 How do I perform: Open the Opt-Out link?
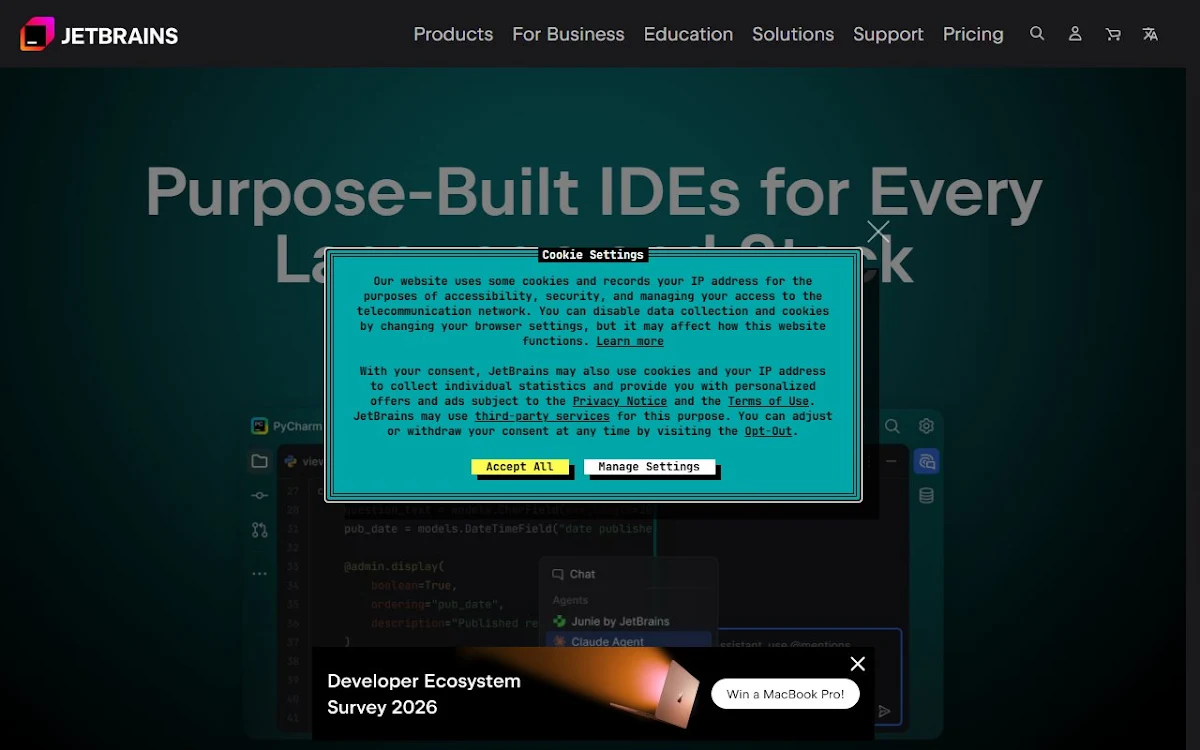point(768,431)
